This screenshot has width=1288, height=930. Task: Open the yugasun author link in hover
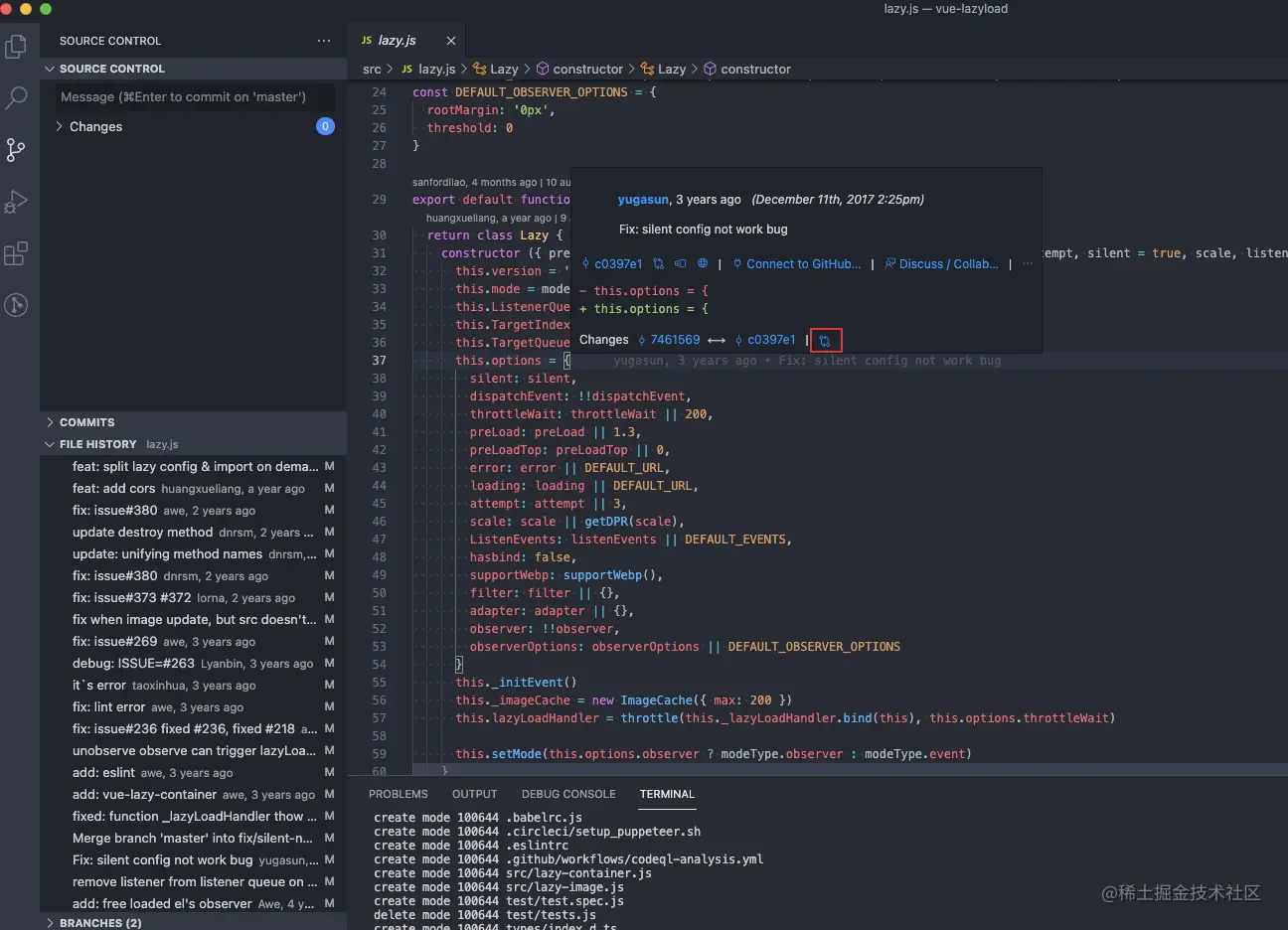coord(643,200)
